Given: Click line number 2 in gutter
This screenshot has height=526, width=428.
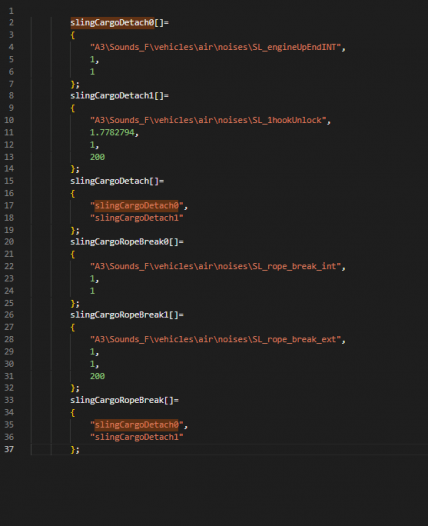Looking at the screenshot, I should tap(11, 22).
